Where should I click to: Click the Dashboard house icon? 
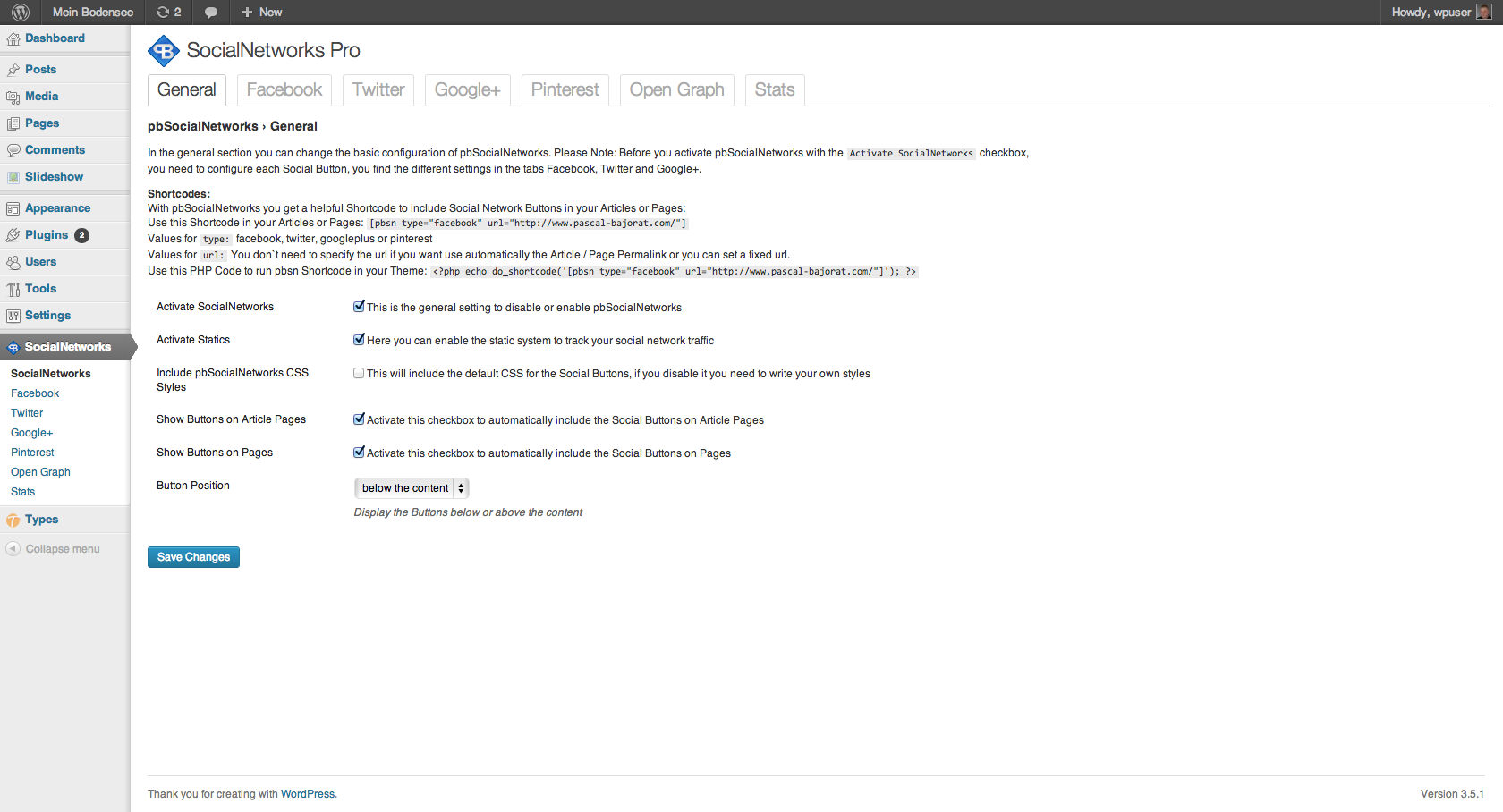tap(13, 39)
